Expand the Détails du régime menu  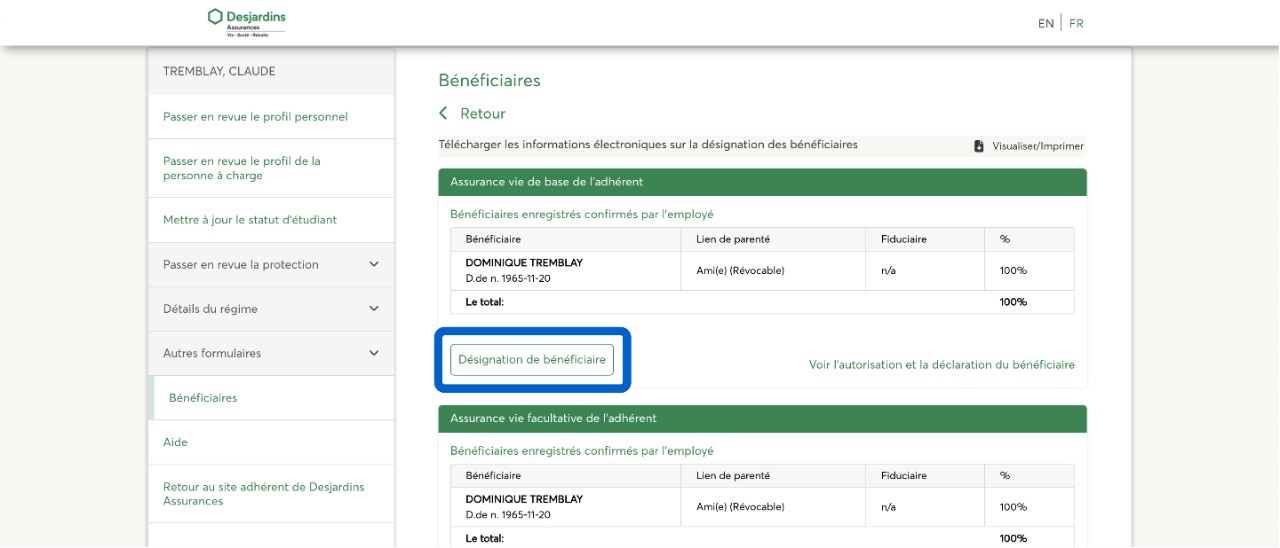(x=374, y=309)
